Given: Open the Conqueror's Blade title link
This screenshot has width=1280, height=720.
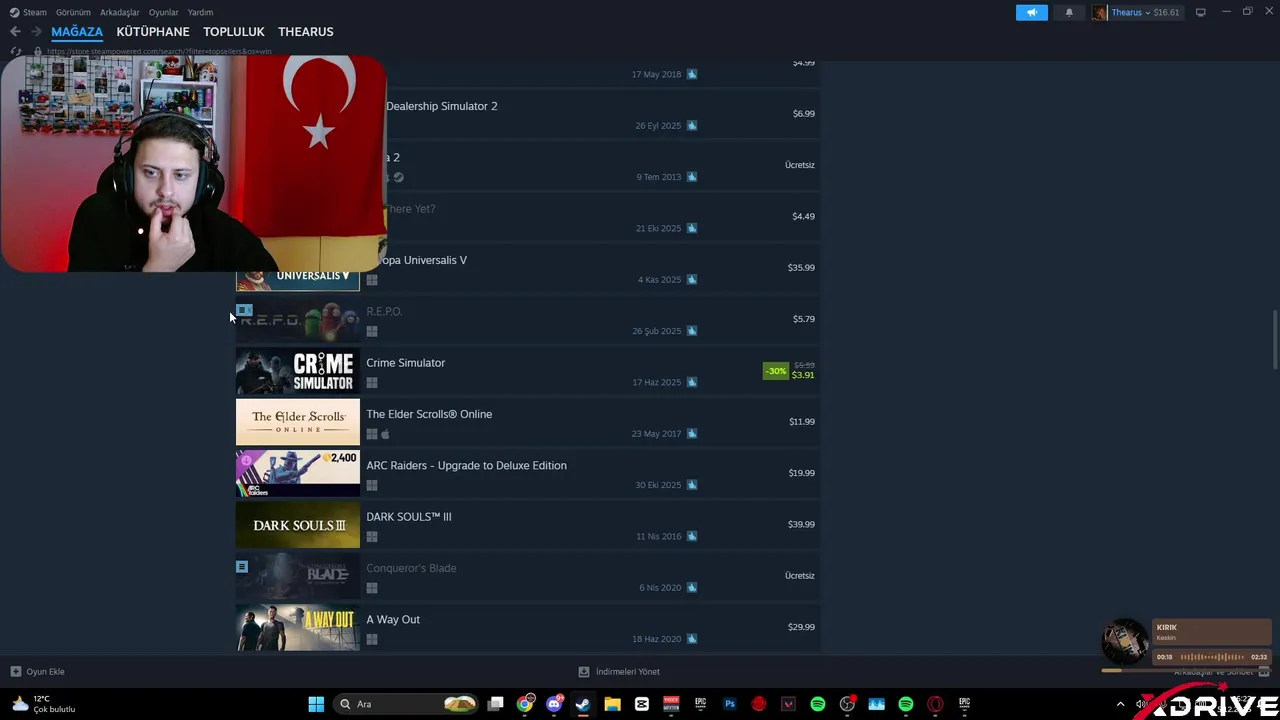Looking at the screenshot, I should point(411,568).
